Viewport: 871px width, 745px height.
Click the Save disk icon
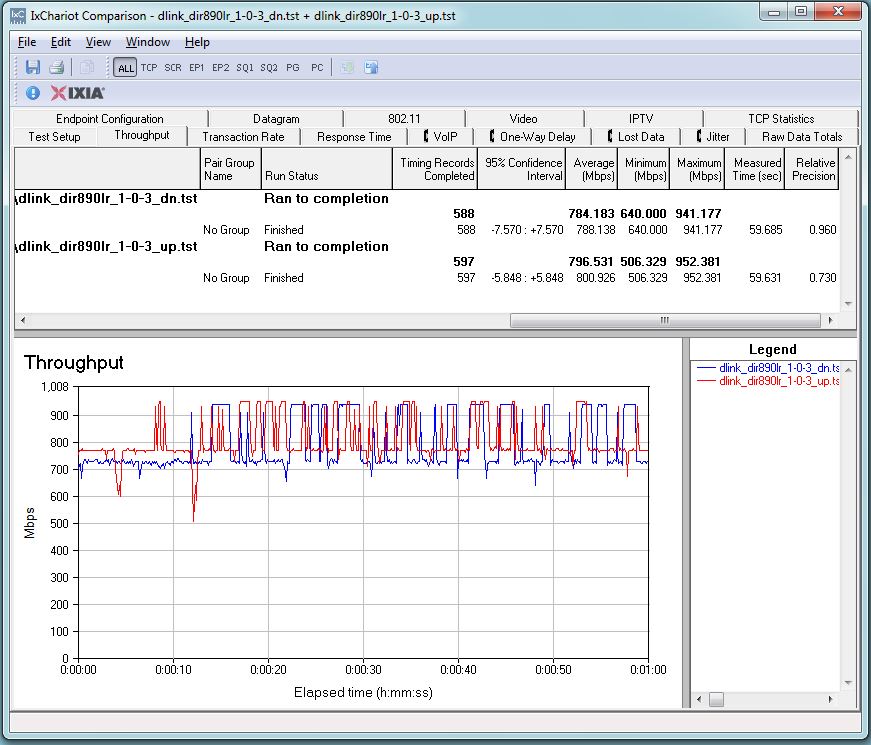pos(33,68)
